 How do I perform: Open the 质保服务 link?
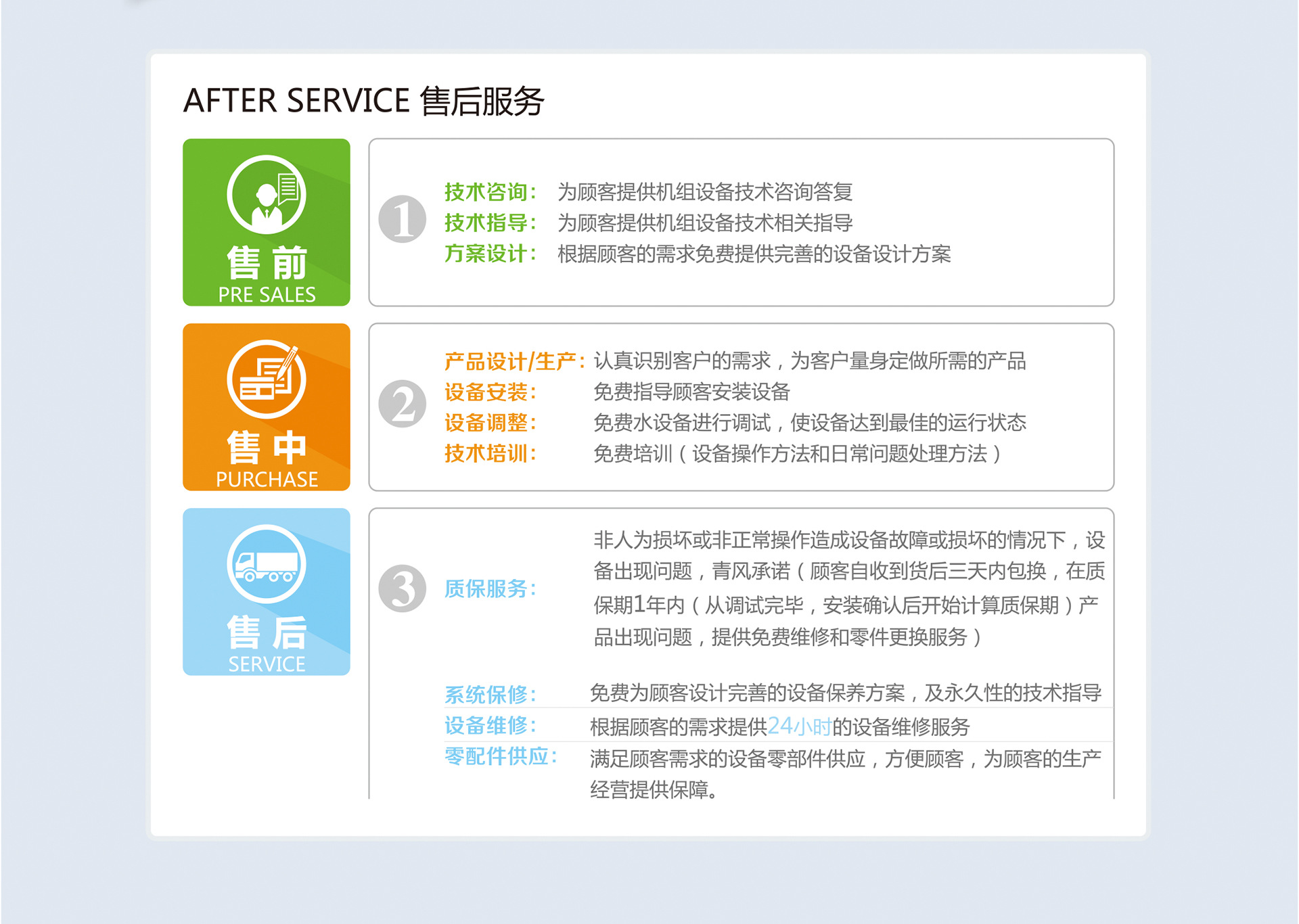pos(489,590)
